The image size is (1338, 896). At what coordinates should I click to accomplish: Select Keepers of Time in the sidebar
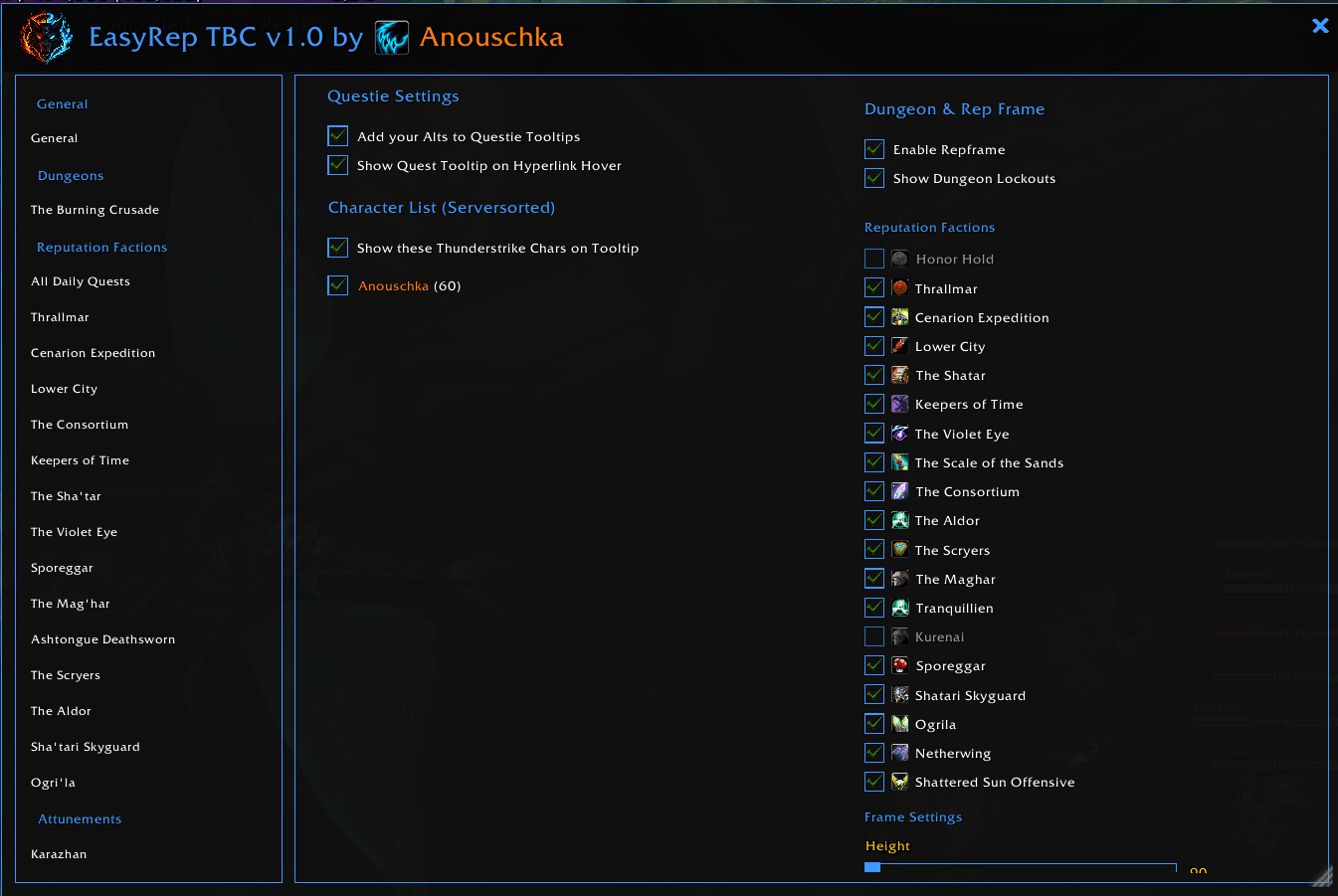coord(81,460)
